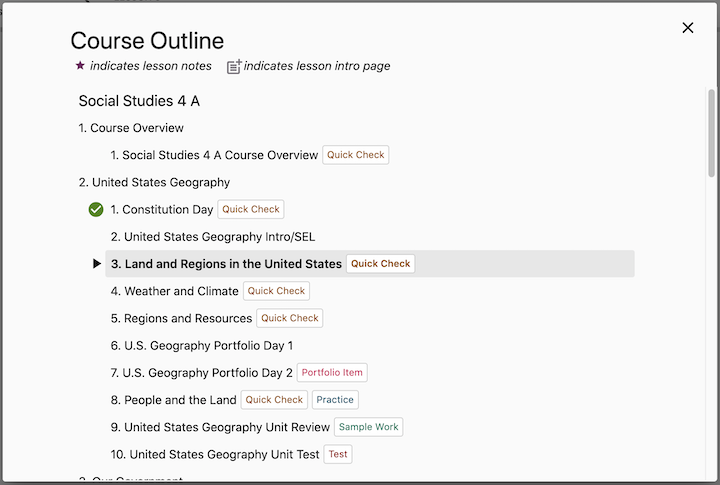The width and height of the screenshot is (720, 485).
Task: Open the Constitution Day lesson
Action: pos(162,210)
